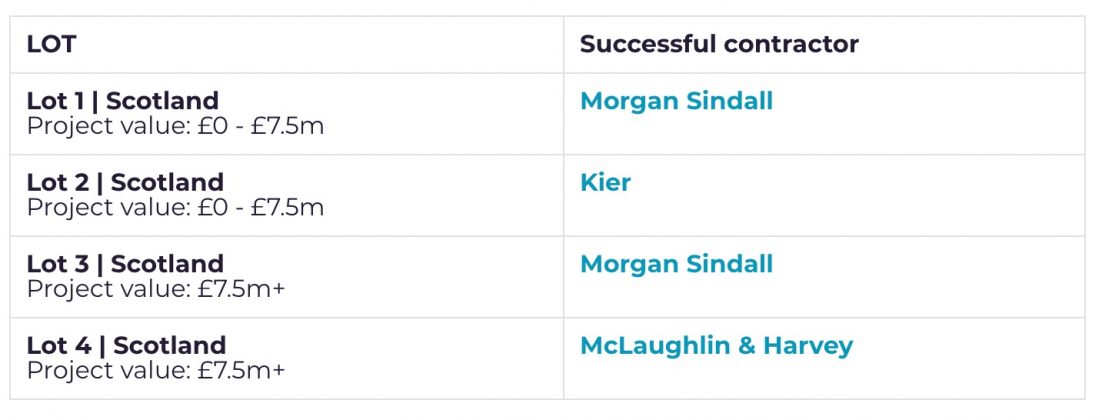Click the word Scotland in Lot 1 row
This screenshot has height=420, width=1112.
pyautogui.click(x=162, y=101)
